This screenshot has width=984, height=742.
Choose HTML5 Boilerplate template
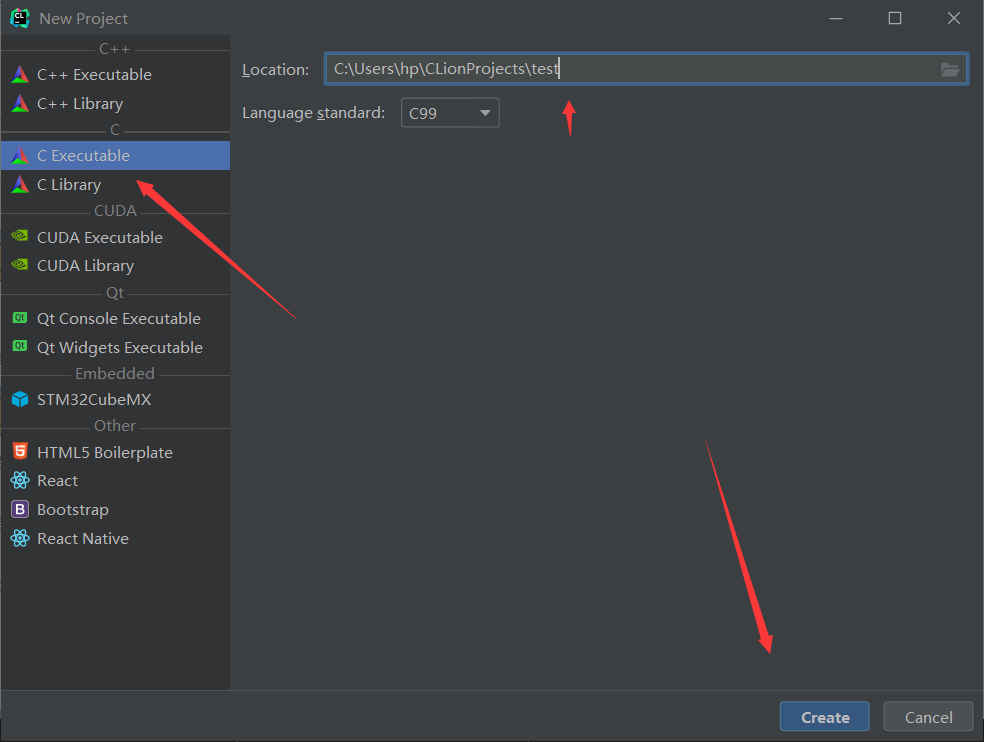click(115, 452)
